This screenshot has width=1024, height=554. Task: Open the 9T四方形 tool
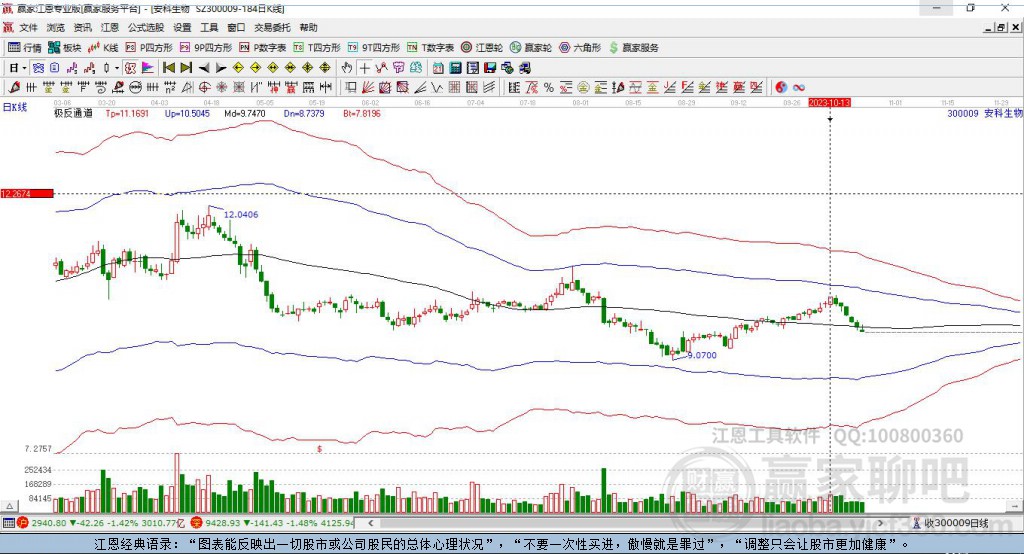click(374, 48)
